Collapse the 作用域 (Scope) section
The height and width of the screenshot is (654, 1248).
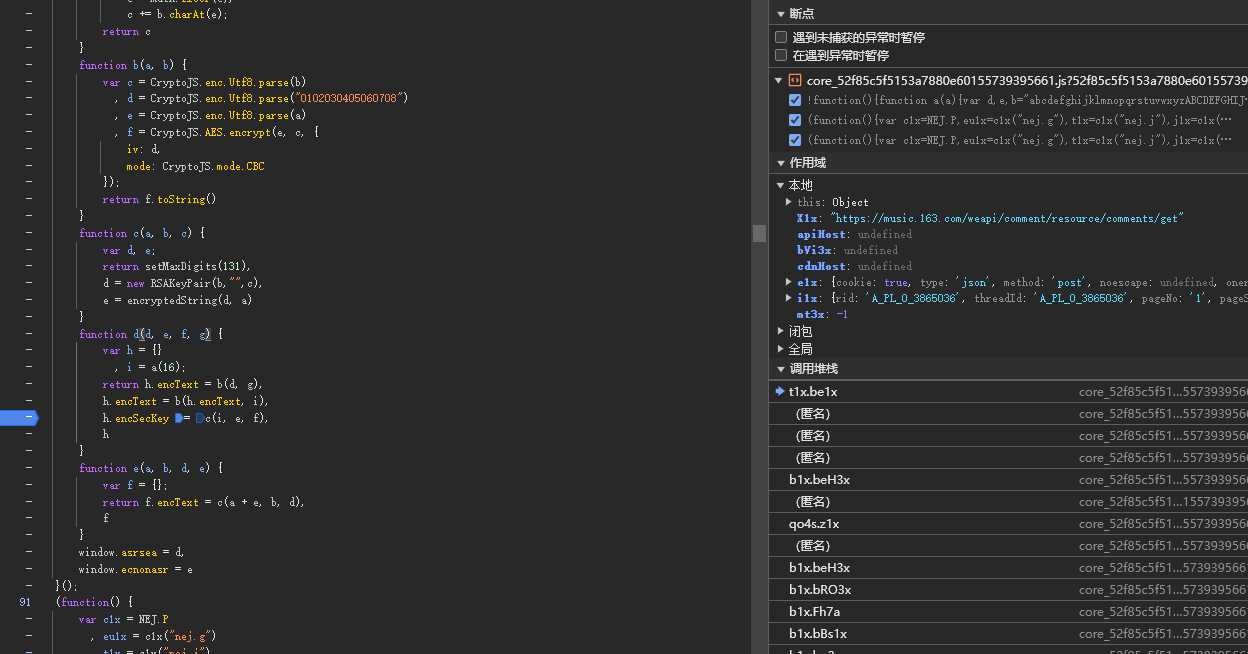coord(781,163)
